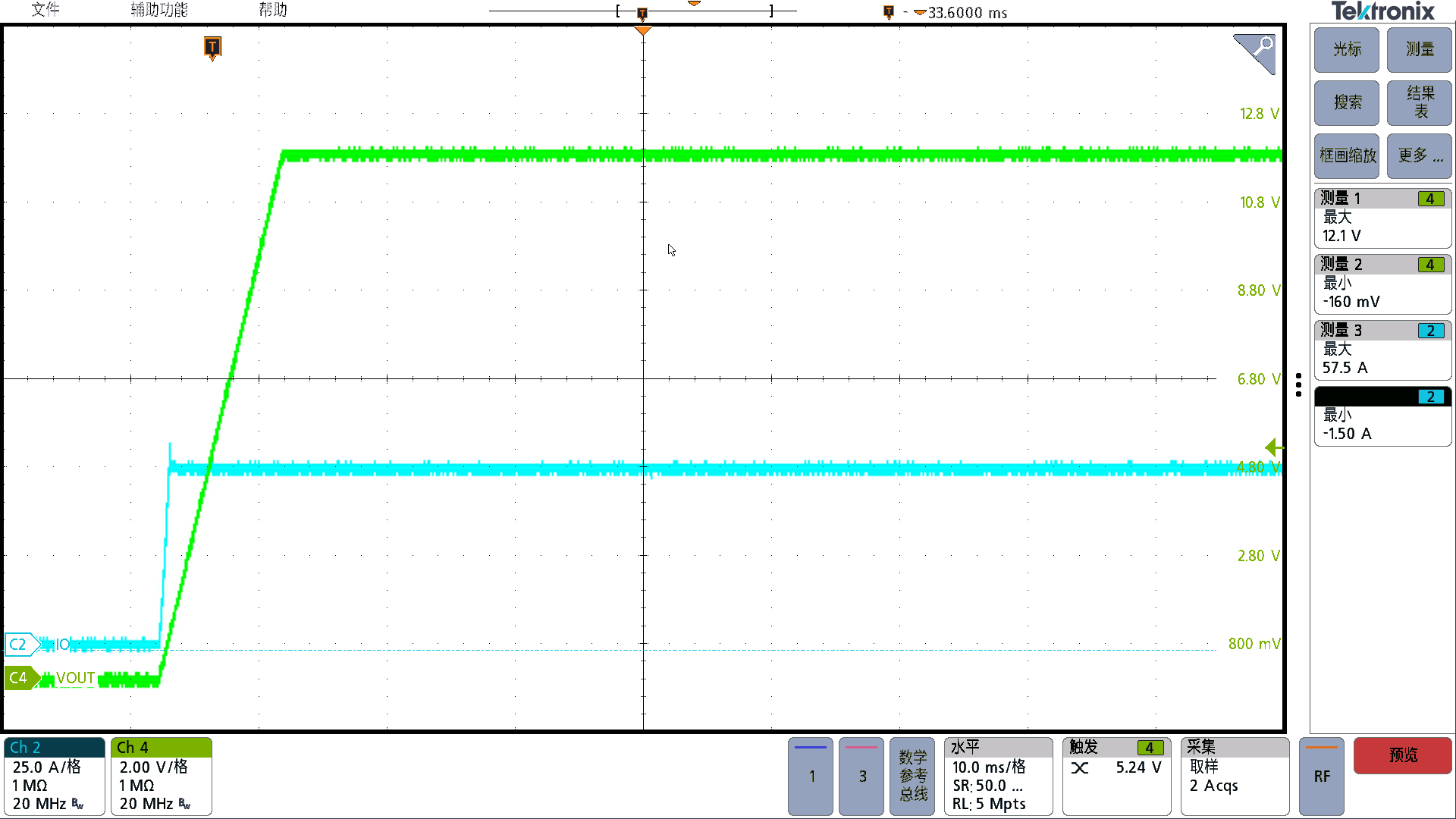Click the red 预览 button
Viewport: 1456px width, 819px height.
pos(1403,755)
